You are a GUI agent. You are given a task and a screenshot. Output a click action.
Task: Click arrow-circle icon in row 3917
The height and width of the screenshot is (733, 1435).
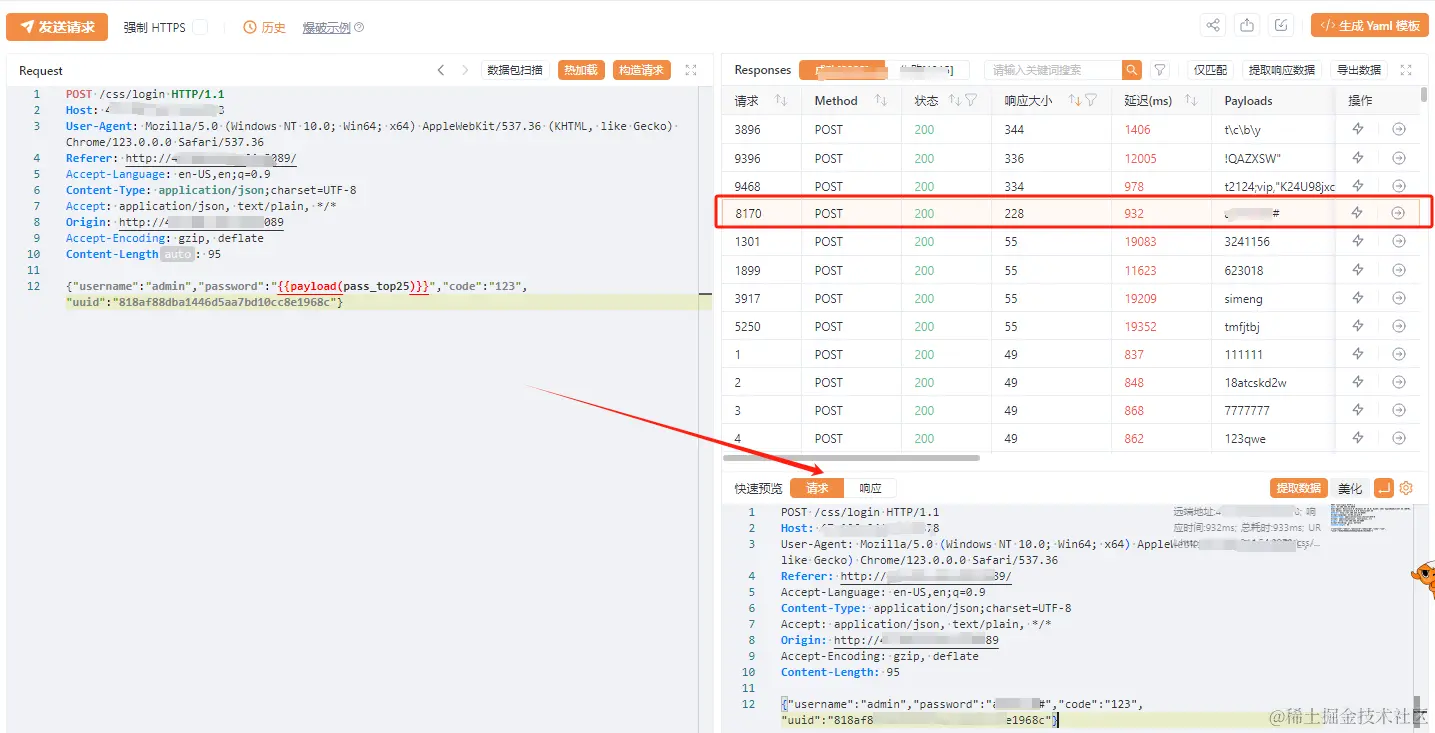(1399, 298)
